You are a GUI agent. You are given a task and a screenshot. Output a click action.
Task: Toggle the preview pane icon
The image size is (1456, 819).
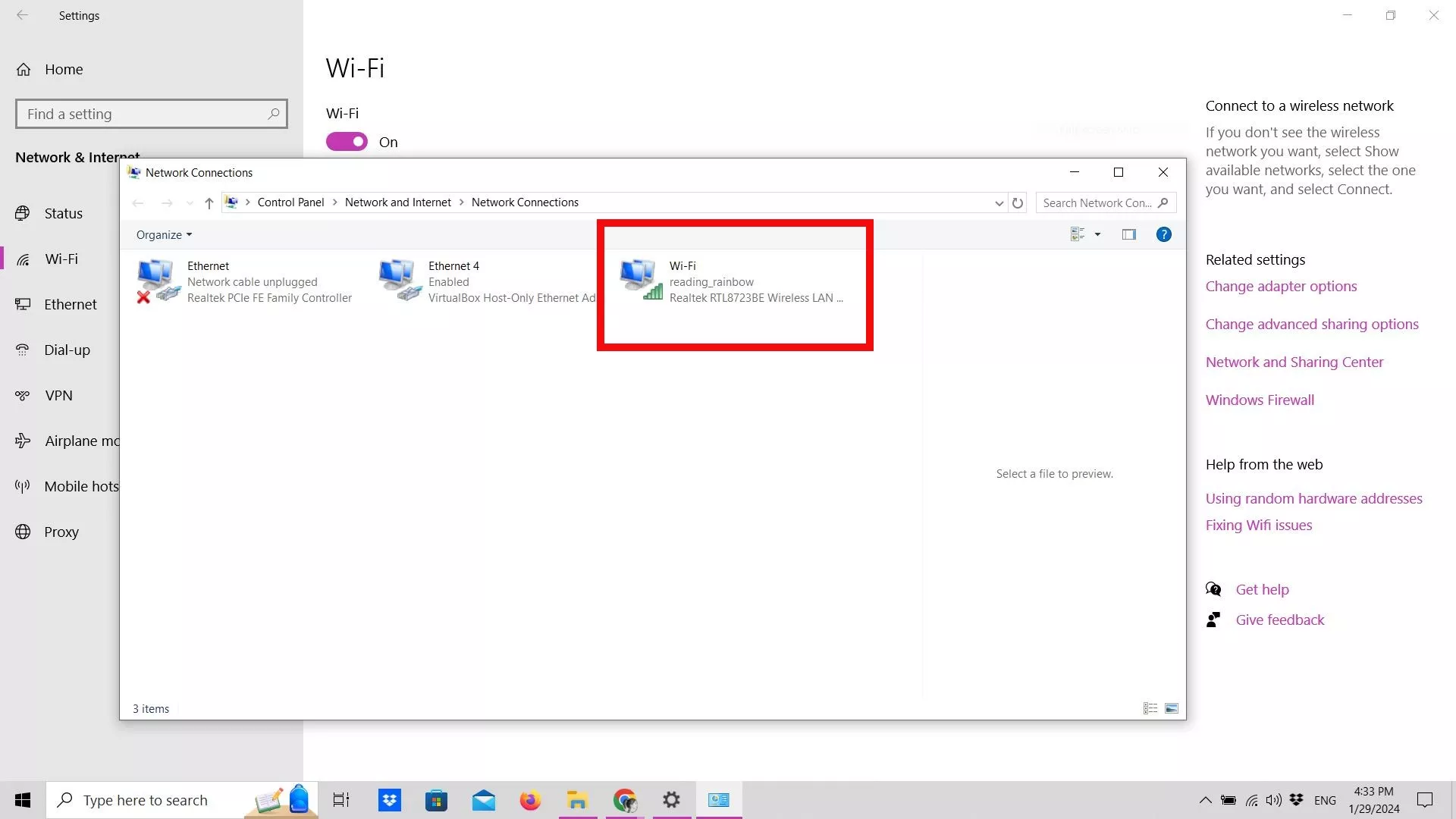[x=1128, y=234]
